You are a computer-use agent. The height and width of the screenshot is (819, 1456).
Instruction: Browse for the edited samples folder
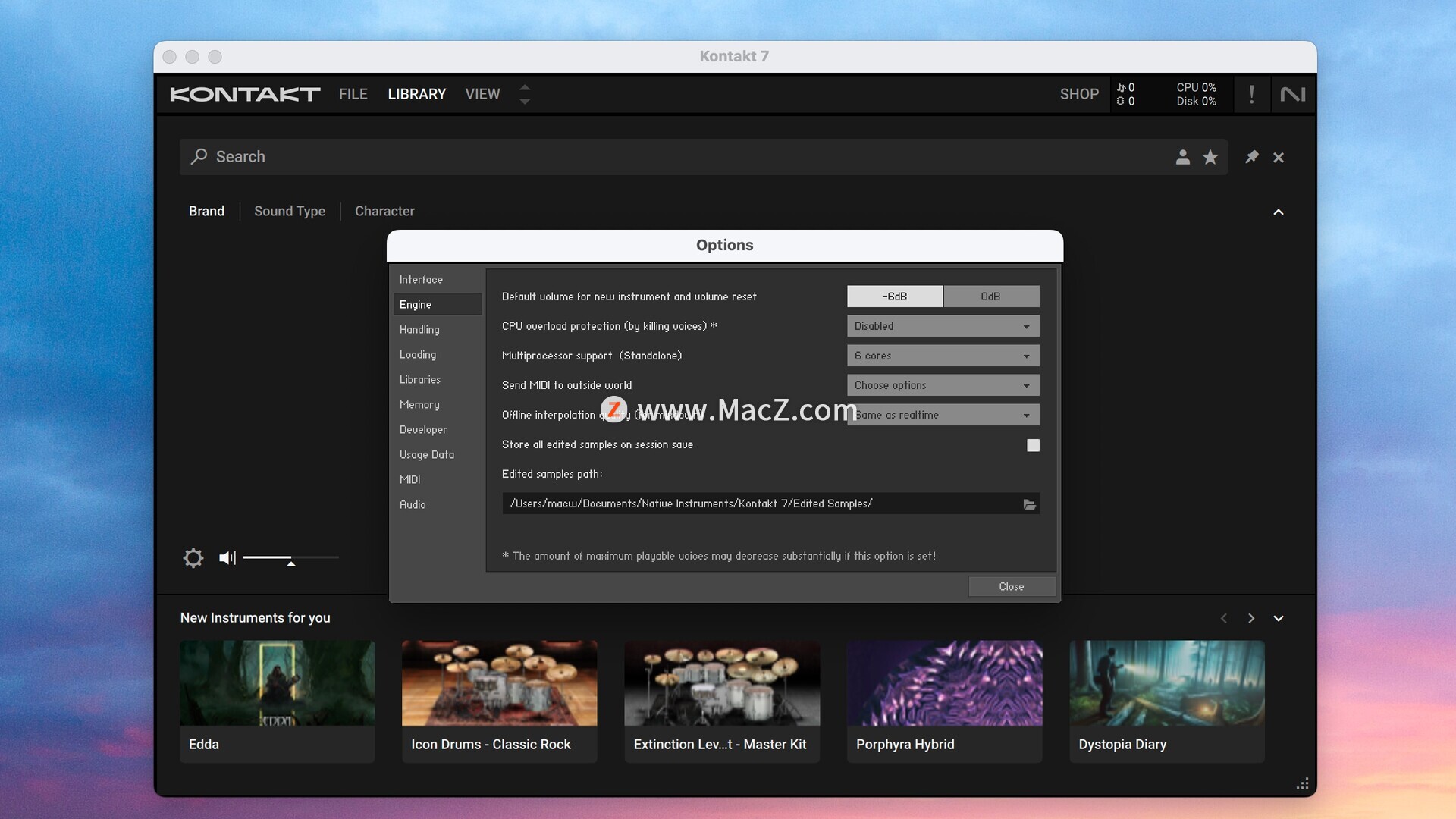click(x=1029, y=504)
